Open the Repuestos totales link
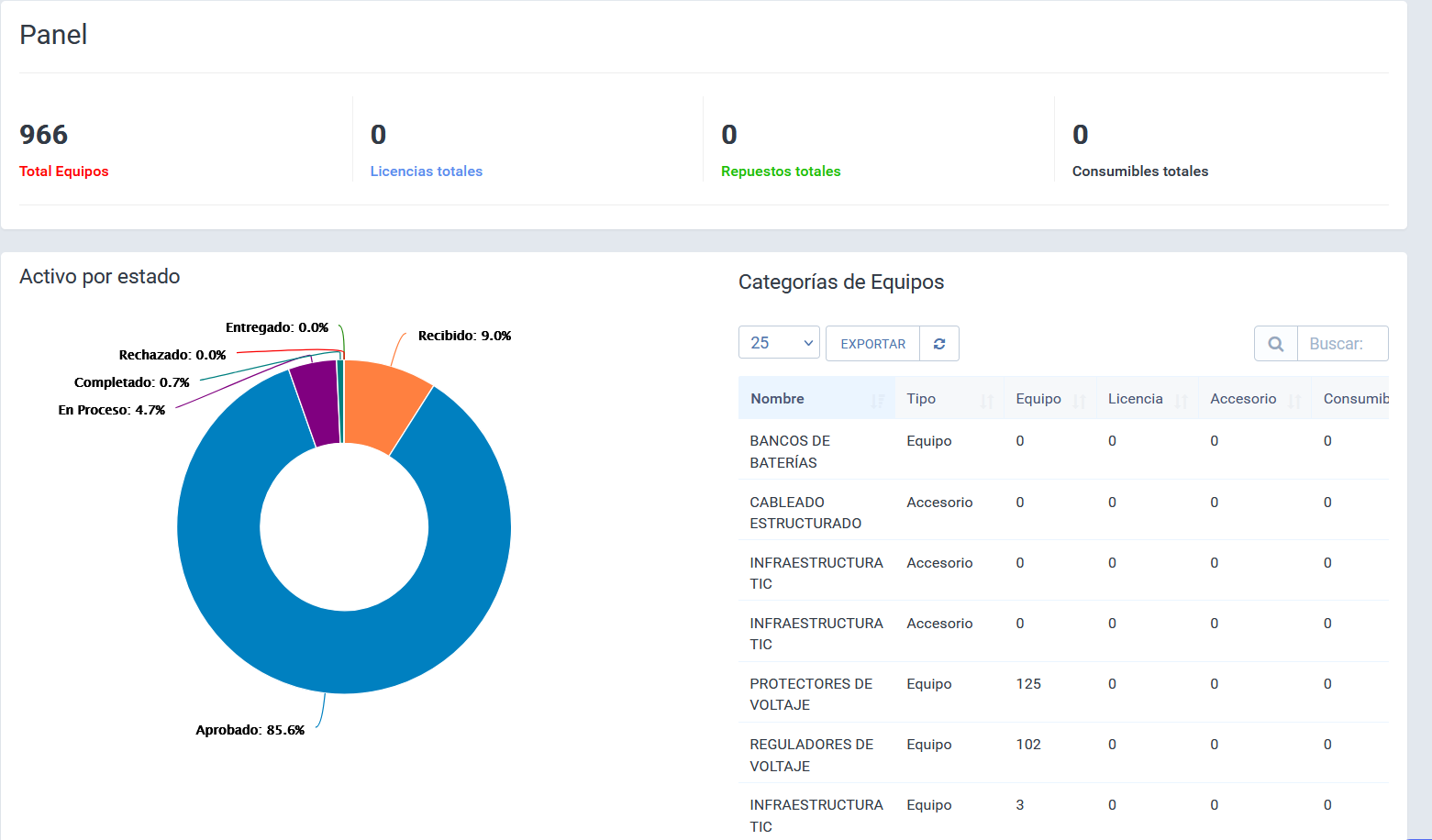Image resolution: width=1432 pixels, height=840 pixels. click(781, 171)
